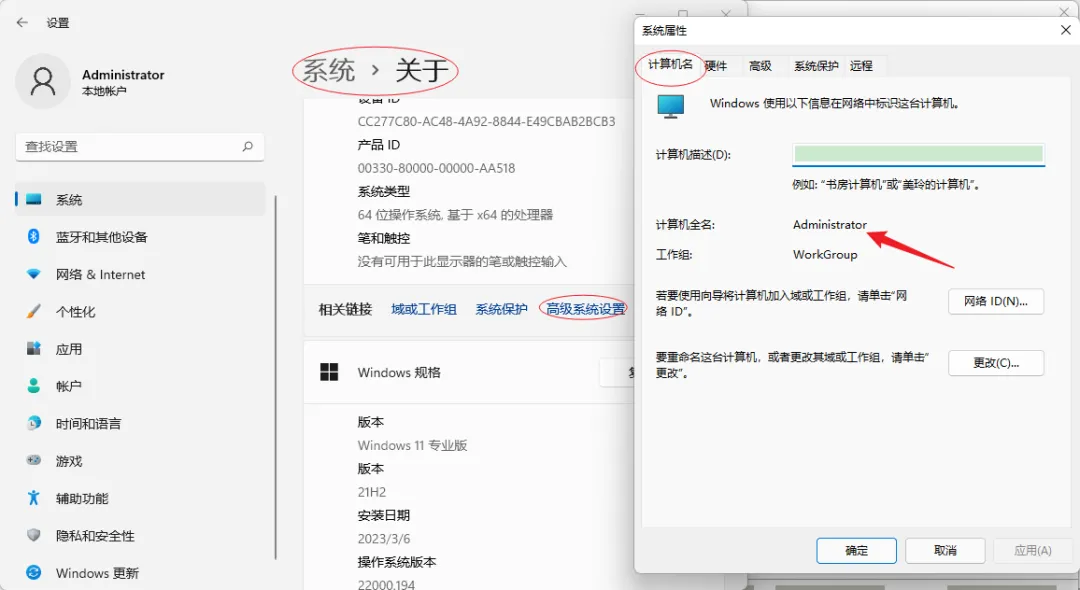This screenshot has width=1080, height=590.
Task: Click product ID 00330-80000-00000-AA518
Action: coord(436,168)
